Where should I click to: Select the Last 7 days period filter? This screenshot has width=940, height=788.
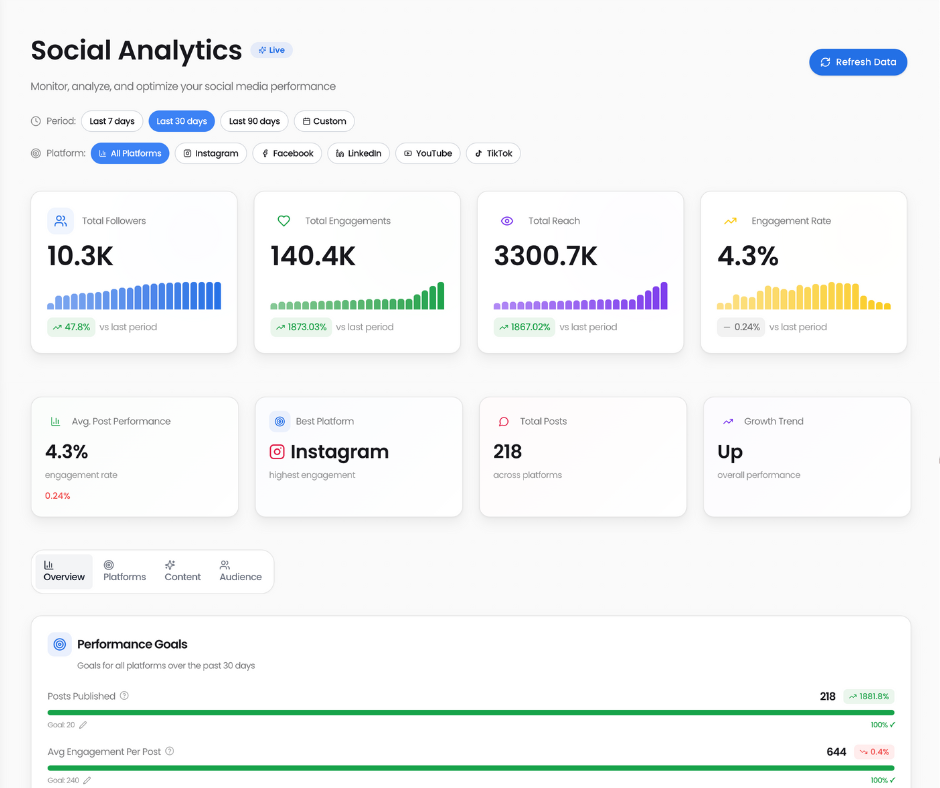coord(111,120)
